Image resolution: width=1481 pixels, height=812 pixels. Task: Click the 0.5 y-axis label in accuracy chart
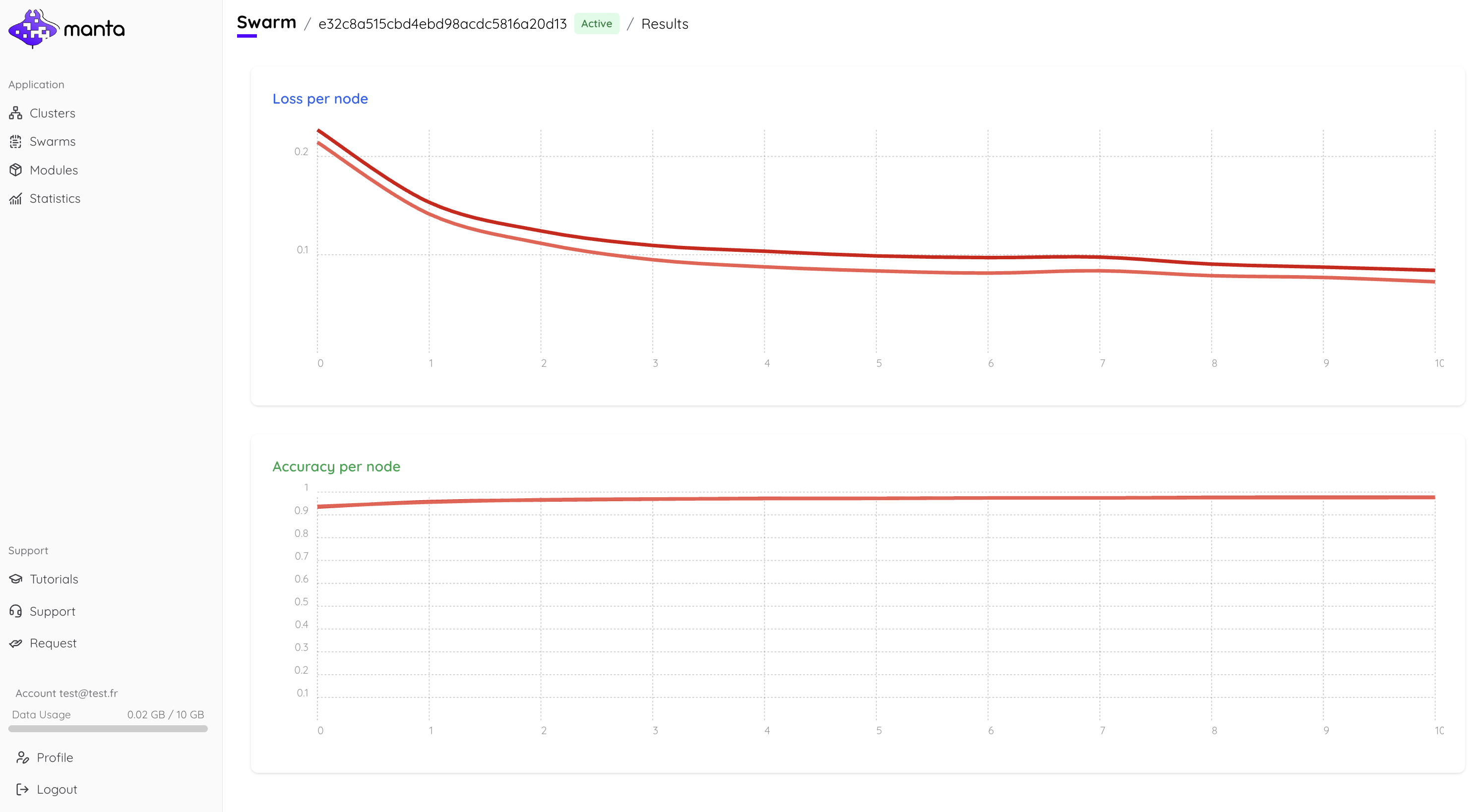301,602
